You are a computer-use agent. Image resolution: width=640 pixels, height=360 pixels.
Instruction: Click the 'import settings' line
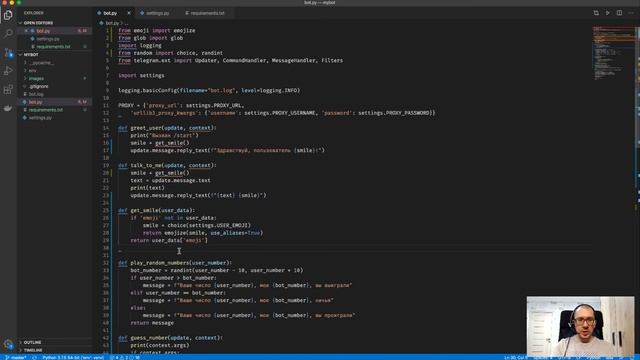(141, 76)
